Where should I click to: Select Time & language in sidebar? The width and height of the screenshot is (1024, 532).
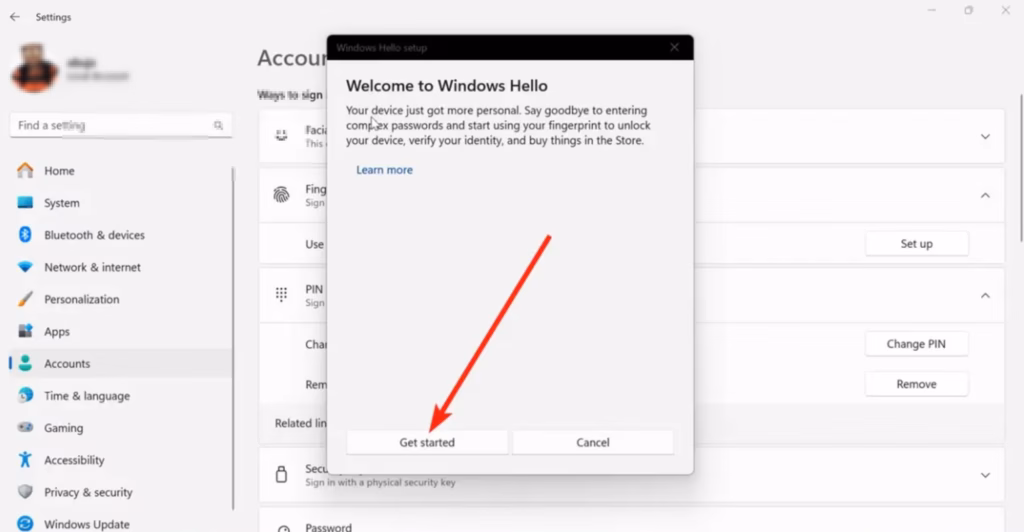[86, 396]
